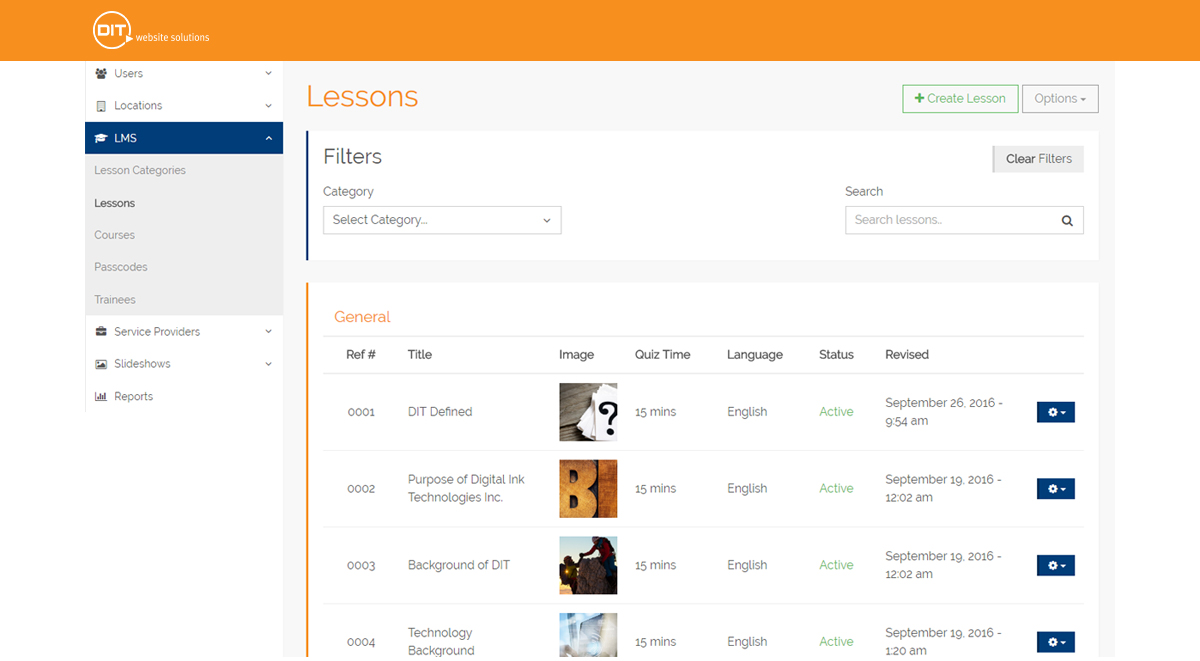Open gear menu for lesson 0004

1055,642
